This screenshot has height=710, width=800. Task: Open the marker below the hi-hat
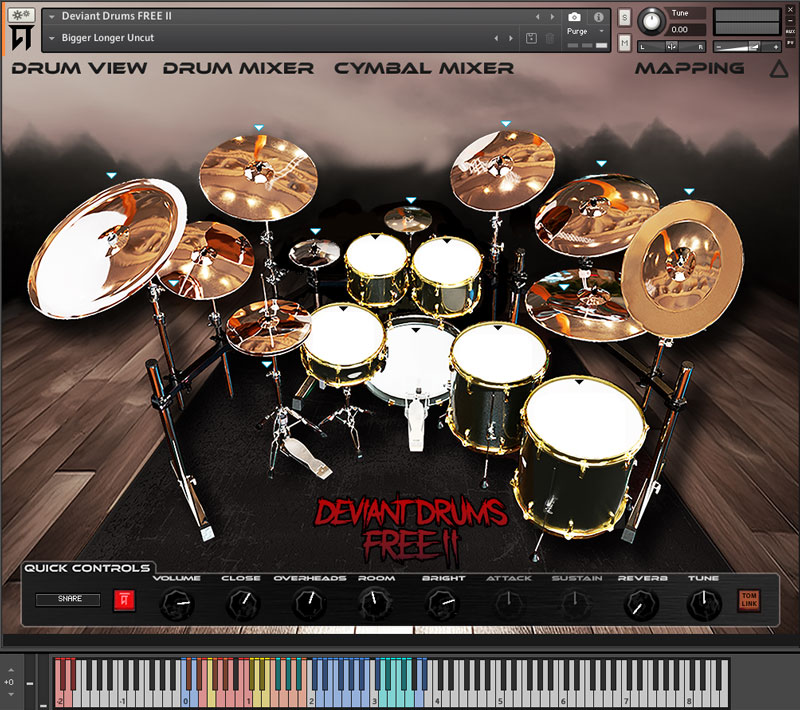tap(267, 364)
